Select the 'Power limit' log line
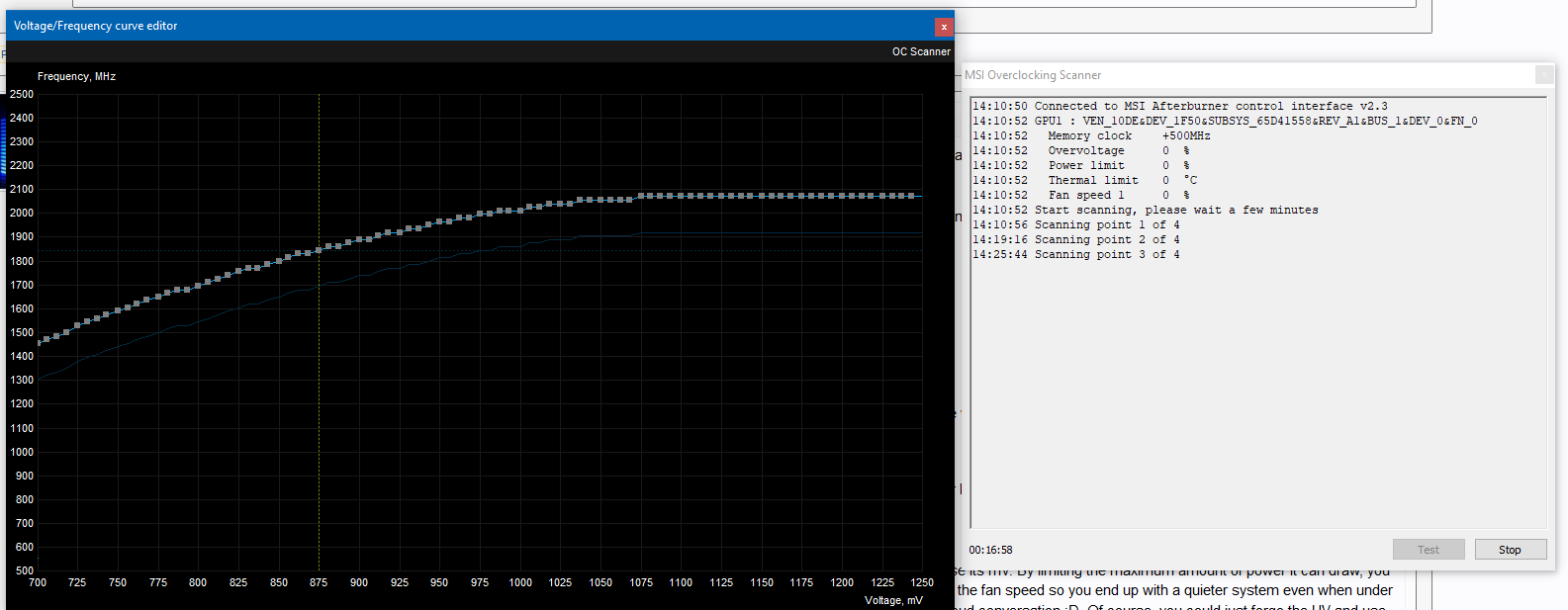Viewport: 1568px width, 610px height. click(x=1081, y=165)
